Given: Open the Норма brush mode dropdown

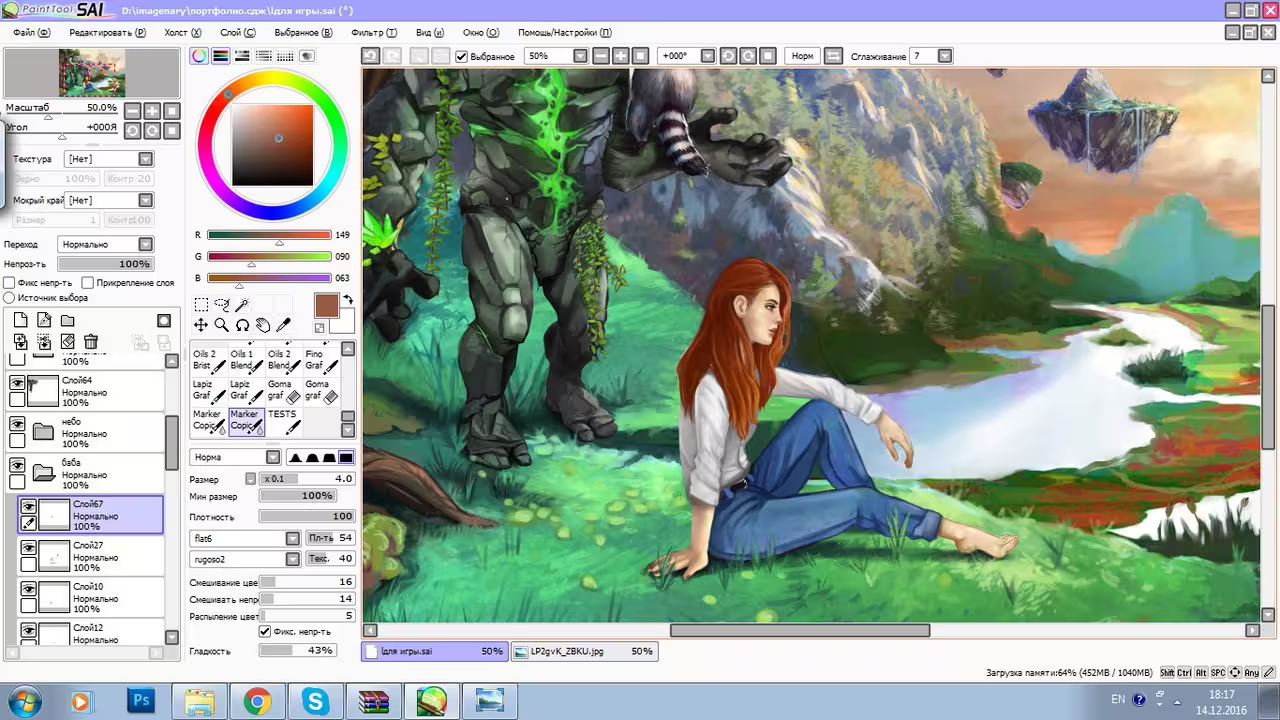Looking at the screenshot, I should click(235, 457).
